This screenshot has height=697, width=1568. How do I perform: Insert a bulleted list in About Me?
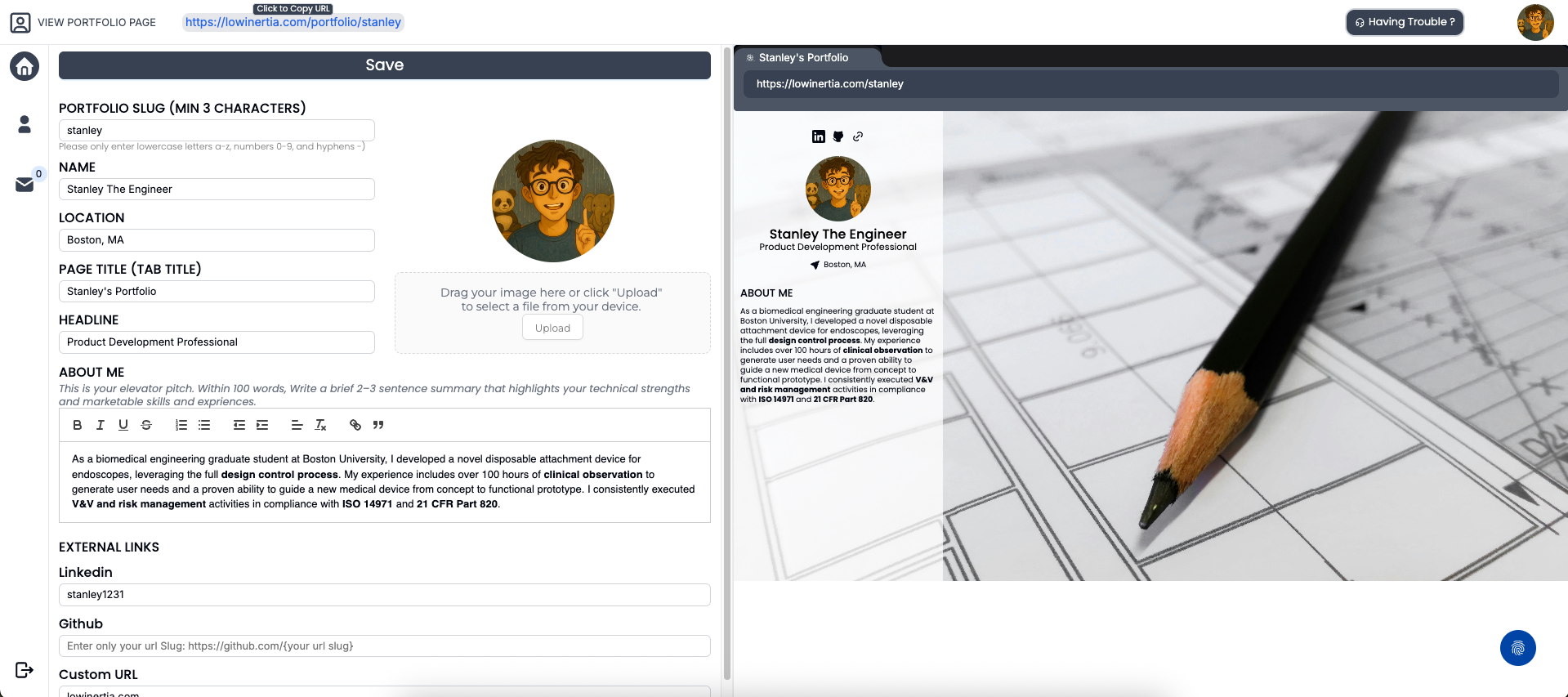point(204,425)
